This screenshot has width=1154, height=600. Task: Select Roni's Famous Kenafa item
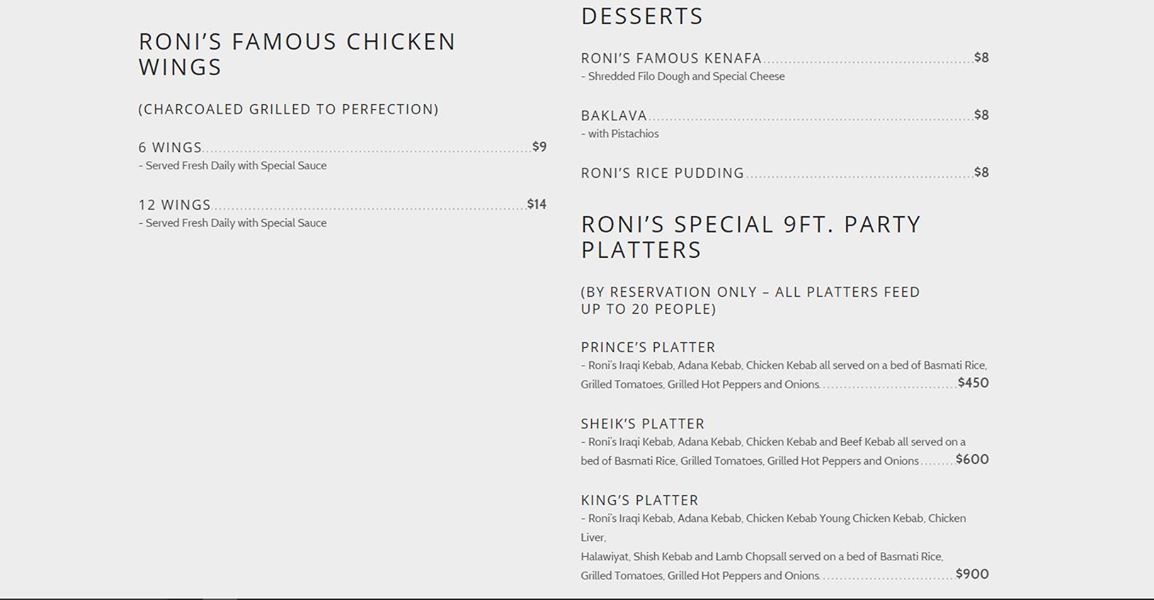pyautogui.click(x=671, y=58)
